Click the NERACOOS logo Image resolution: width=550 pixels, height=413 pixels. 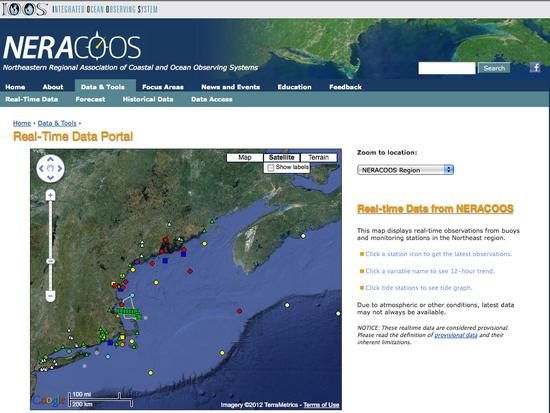click(x=72, y=47)
